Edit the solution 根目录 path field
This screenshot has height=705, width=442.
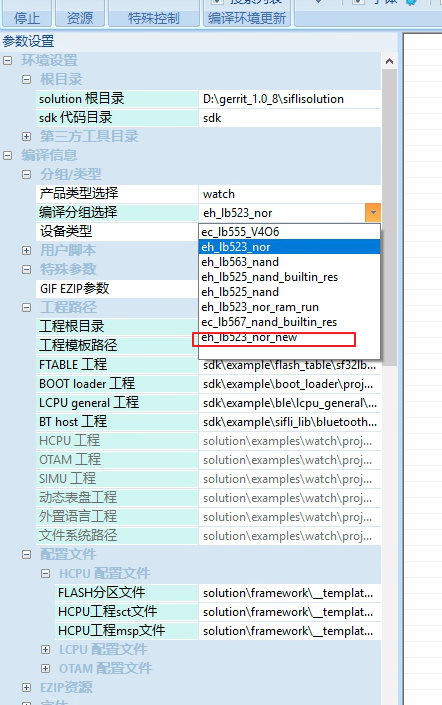tap(290, 99)
